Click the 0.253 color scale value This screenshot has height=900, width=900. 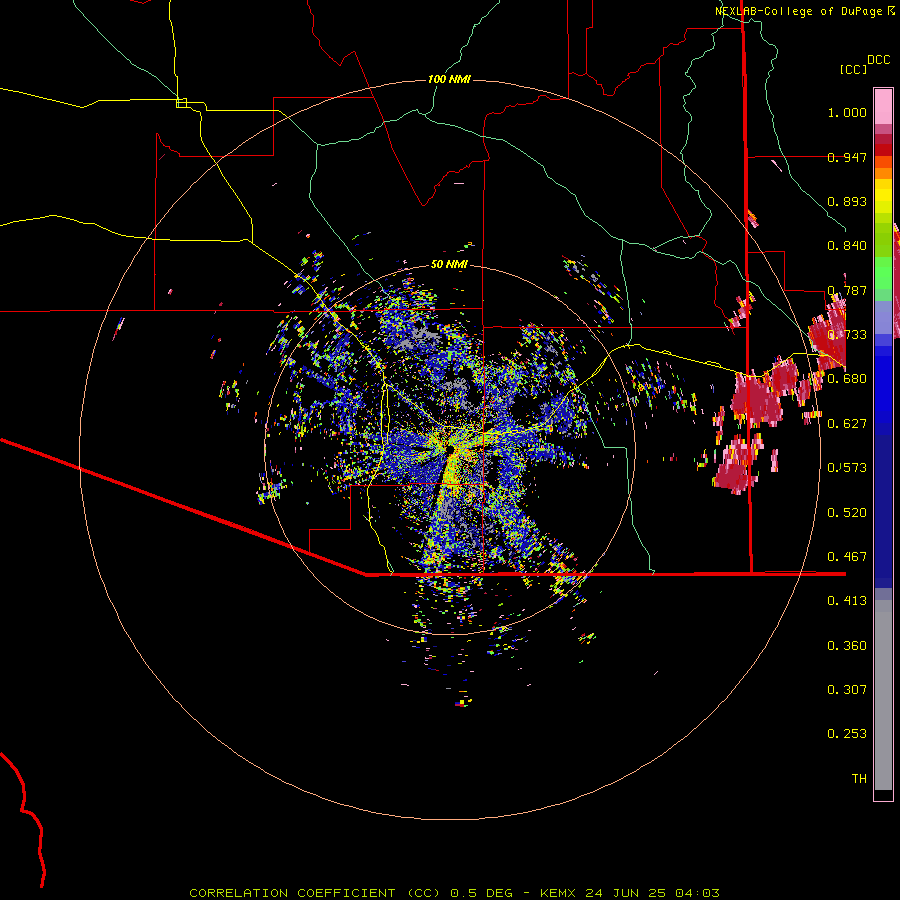pos(847,734)
